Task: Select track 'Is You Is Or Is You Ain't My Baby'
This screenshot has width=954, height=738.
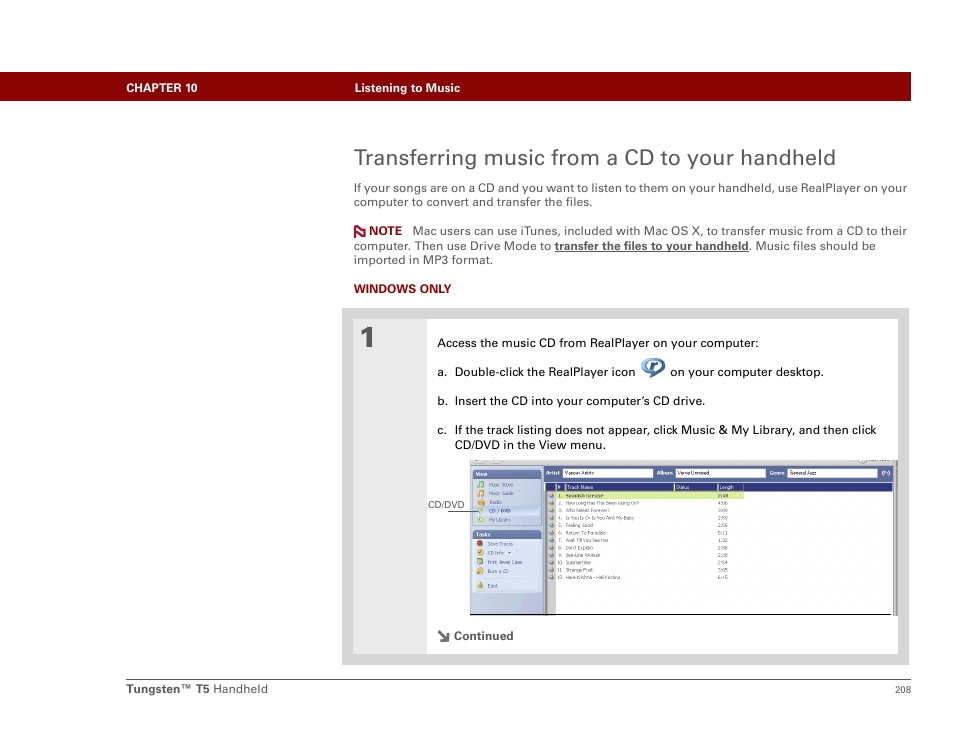Action: pyautogui.click(x=599, y=518)
